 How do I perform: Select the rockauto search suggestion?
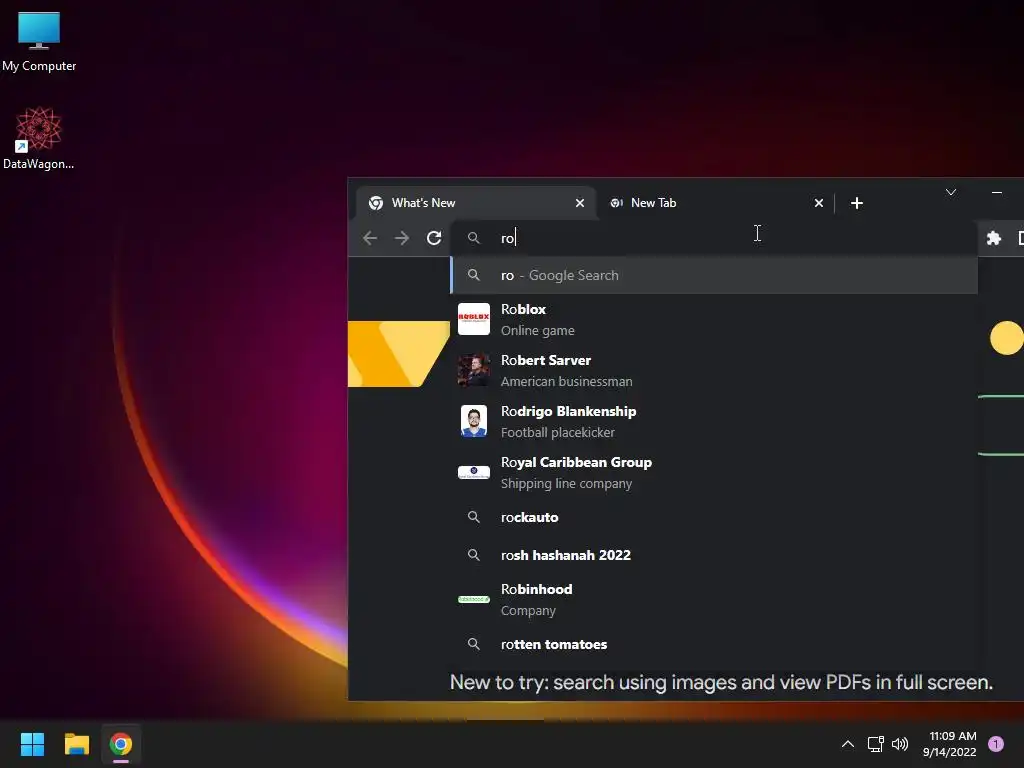[x=714, y=517]
